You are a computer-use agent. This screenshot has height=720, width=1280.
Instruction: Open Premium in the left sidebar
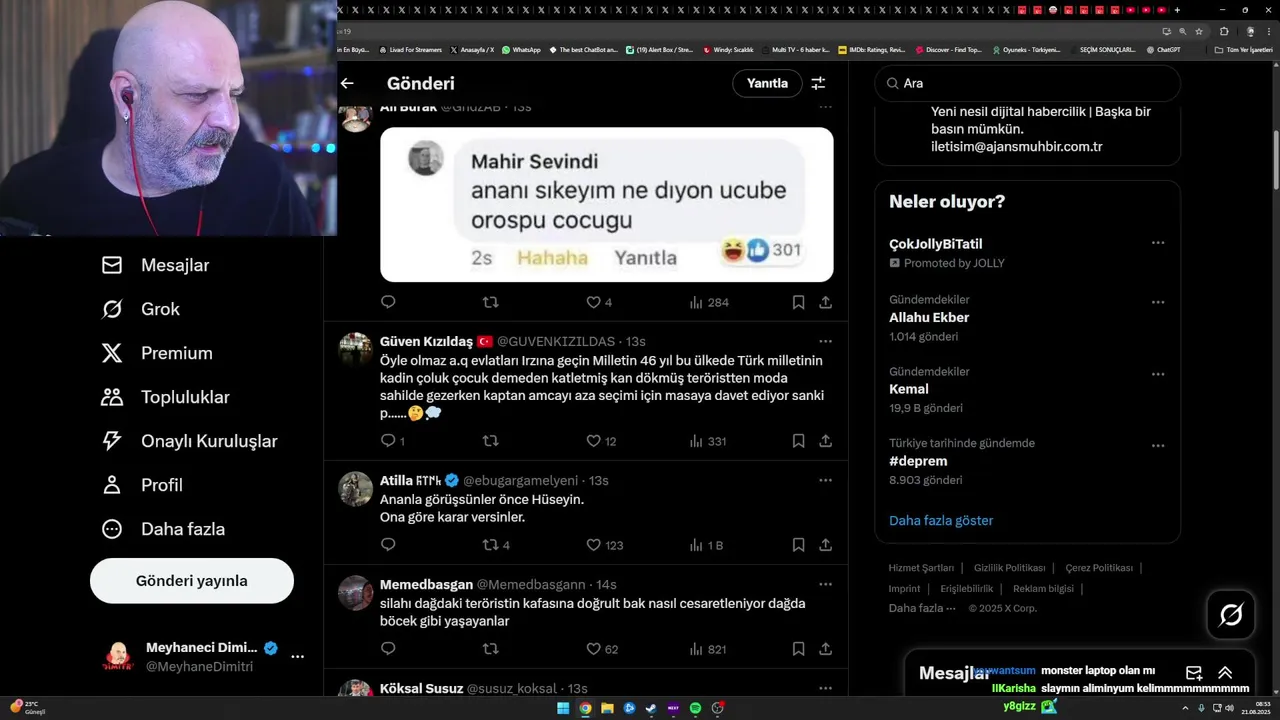click(157, 353)
